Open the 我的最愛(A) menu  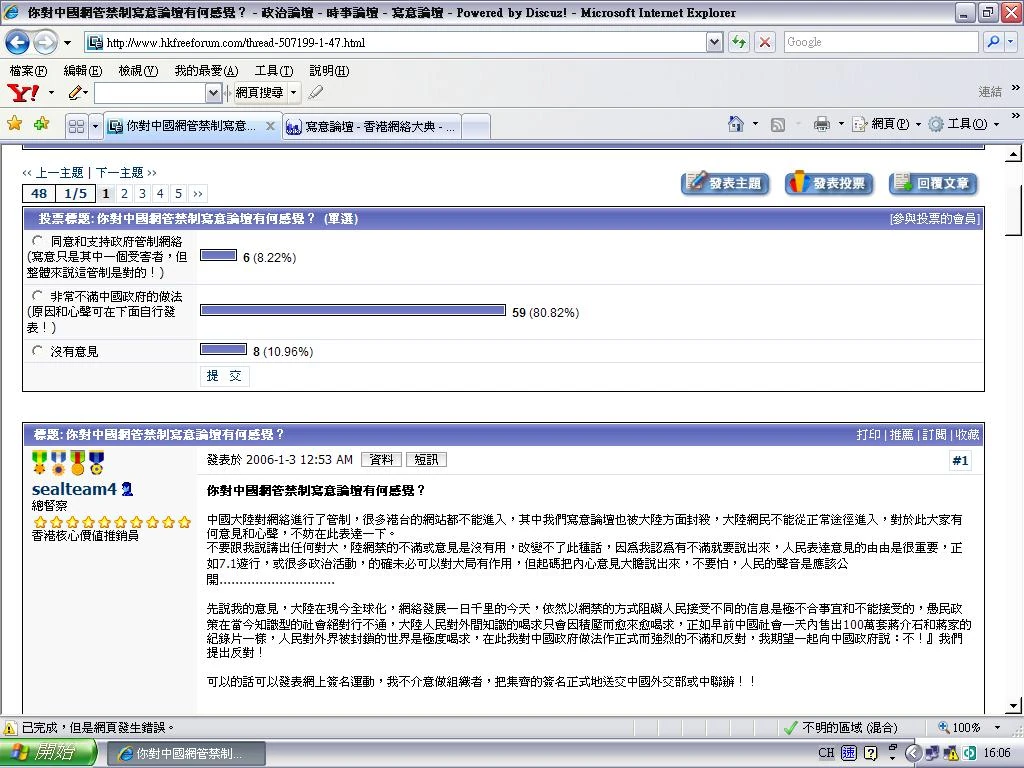[206, 71]
